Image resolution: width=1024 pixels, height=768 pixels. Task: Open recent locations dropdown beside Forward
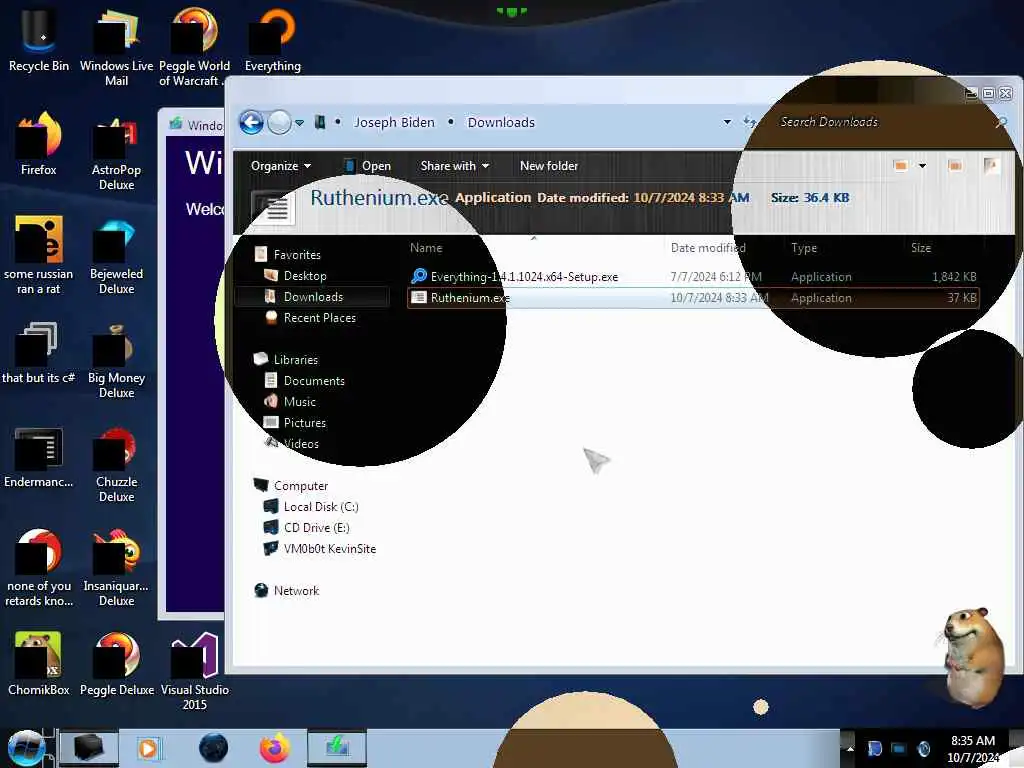(x=299, y=123)
